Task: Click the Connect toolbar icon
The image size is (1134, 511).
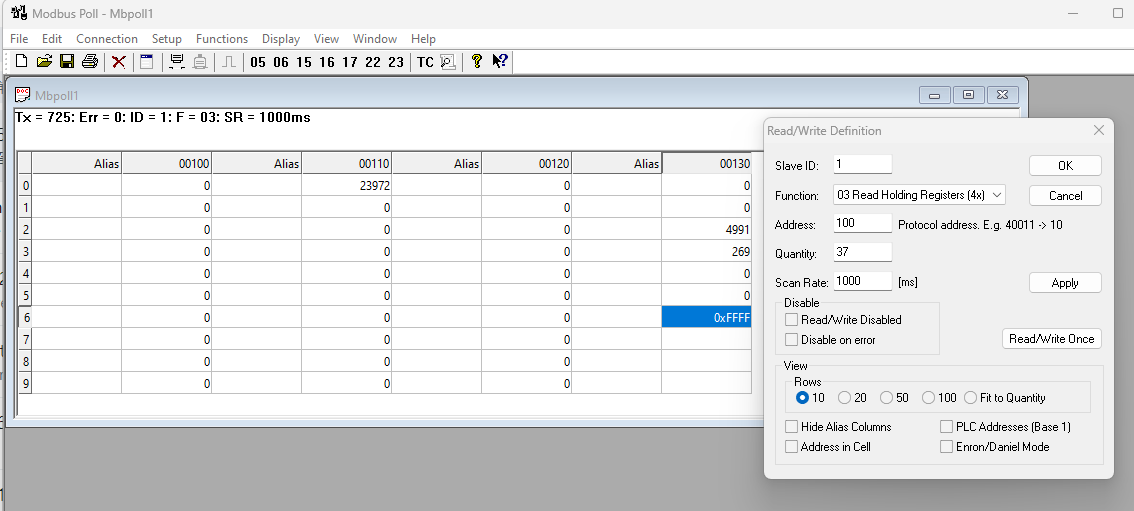Action: (x=177, y=62)
